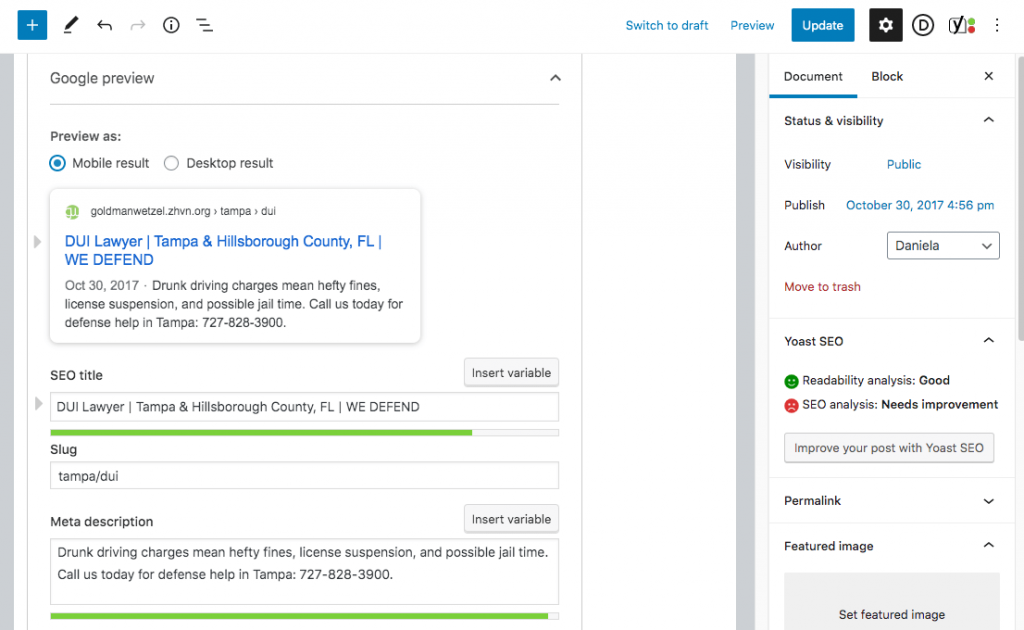Click Insert variable for Meta description
The height and width of the screenshot is (630, 1024).
coord(511,519)
